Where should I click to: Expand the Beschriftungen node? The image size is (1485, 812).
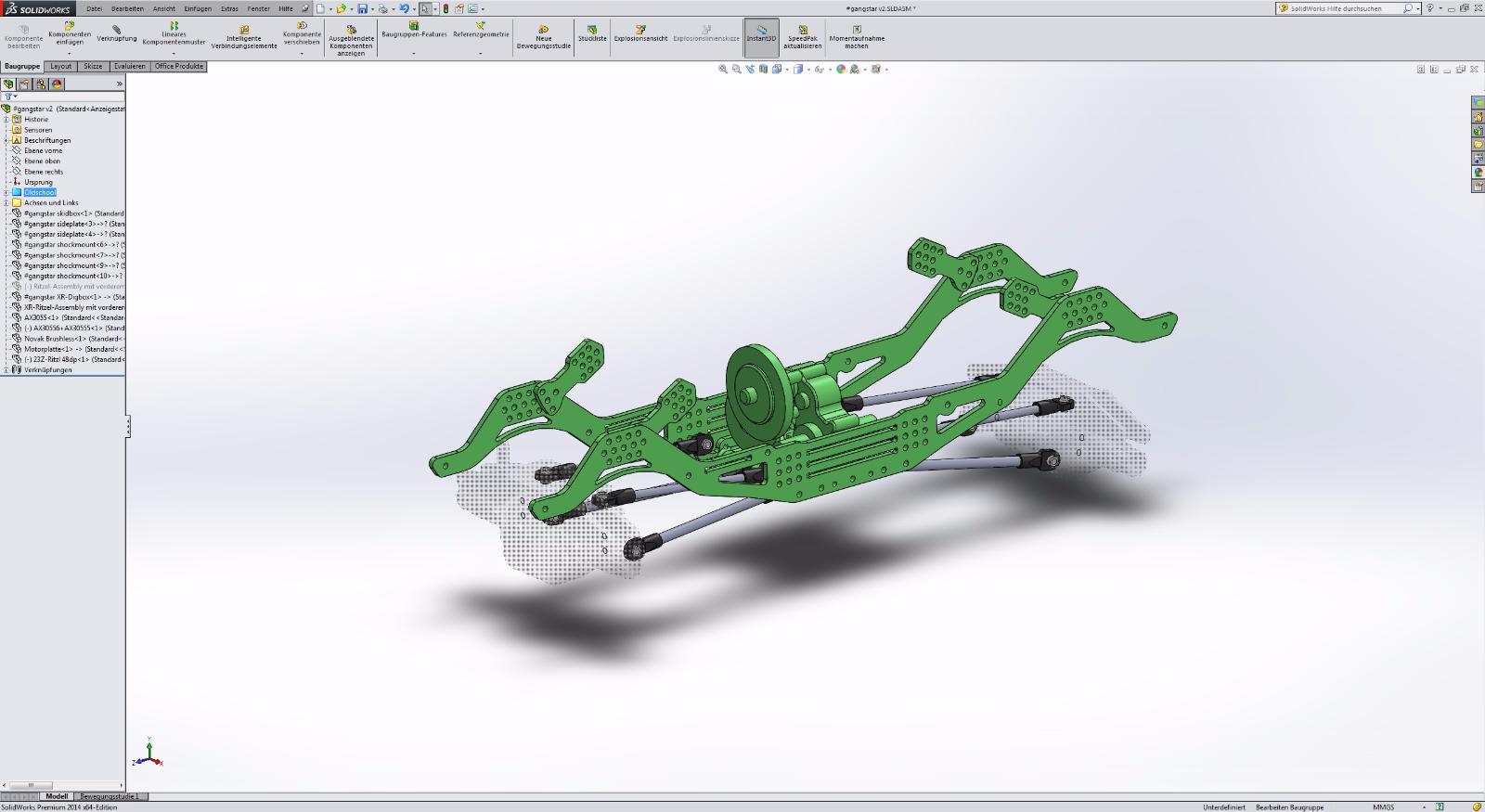pyautogui.click(x=6, y=140)
